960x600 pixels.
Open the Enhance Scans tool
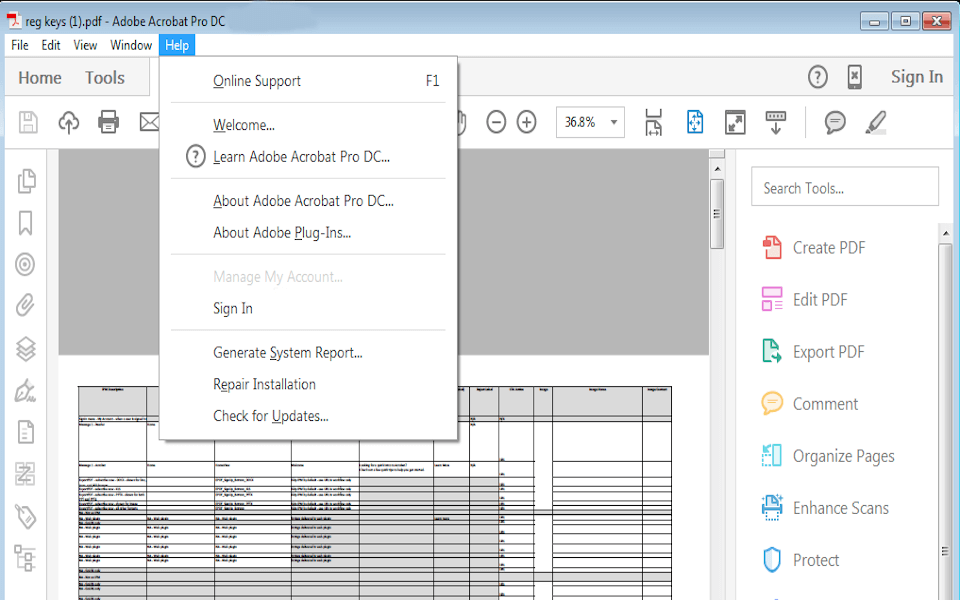tap(825, 508)
